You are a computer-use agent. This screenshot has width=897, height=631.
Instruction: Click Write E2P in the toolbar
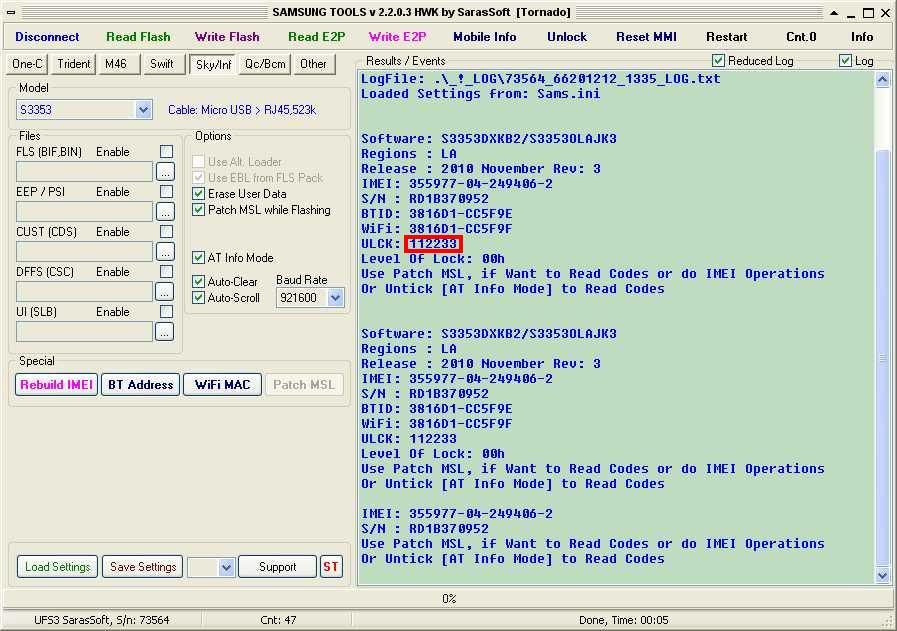[x=398, y=37]
